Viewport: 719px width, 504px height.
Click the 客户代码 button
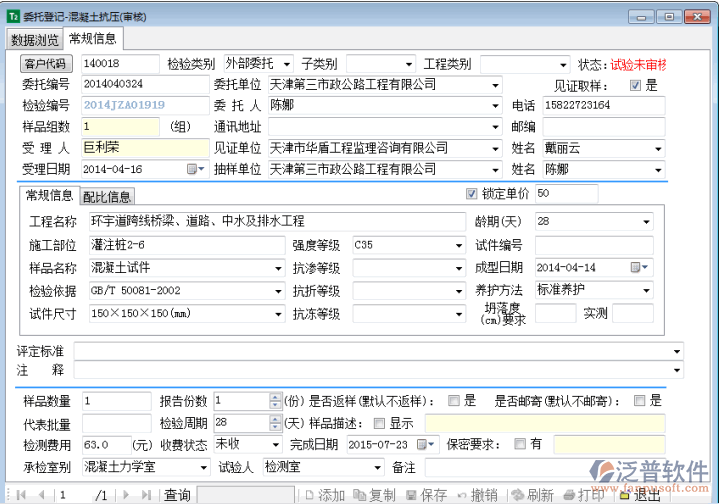click(x=48, y=64)
